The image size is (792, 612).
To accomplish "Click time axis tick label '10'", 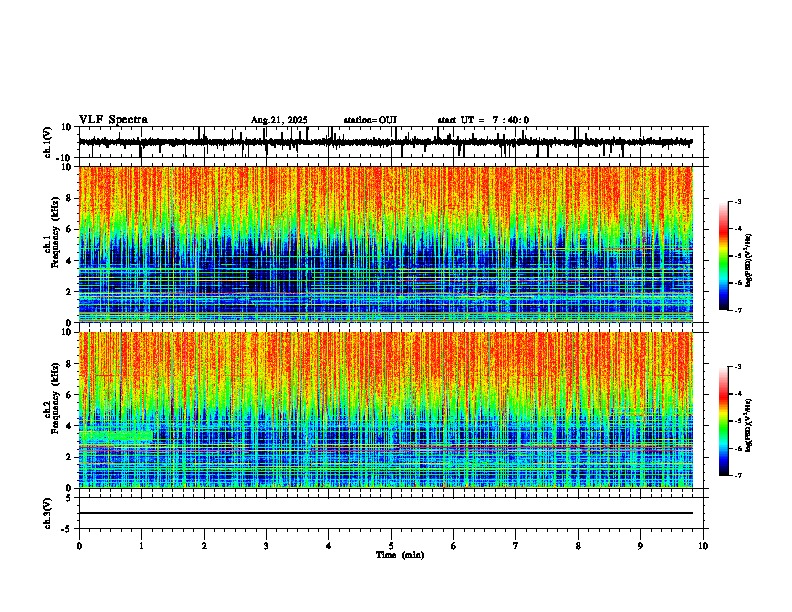I will (703, 546).
